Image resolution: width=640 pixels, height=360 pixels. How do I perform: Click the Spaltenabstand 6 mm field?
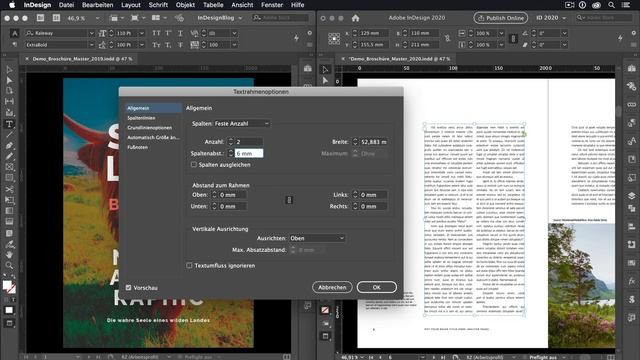[x=249, y=153]
